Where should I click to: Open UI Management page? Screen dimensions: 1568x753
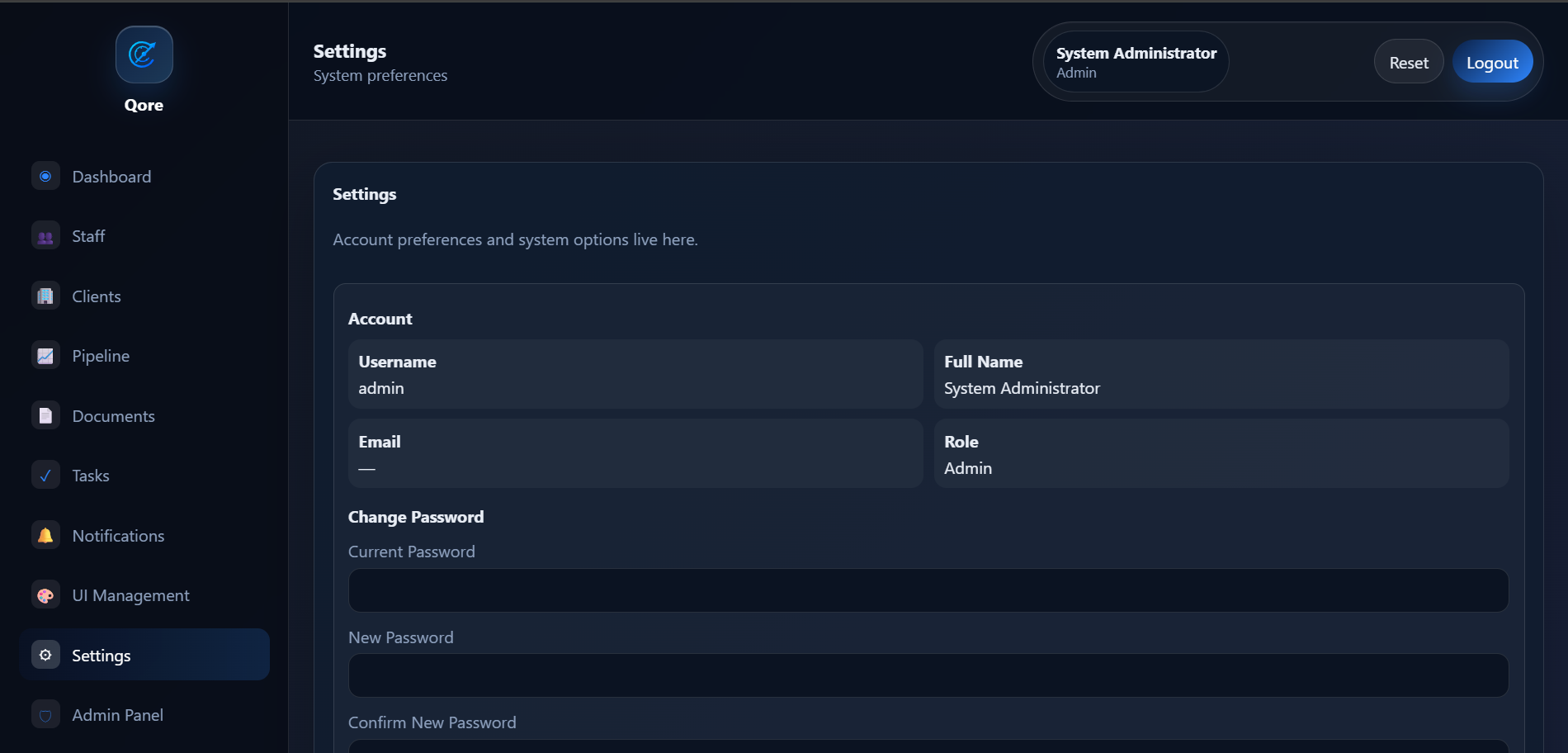(x=144, y=595)
